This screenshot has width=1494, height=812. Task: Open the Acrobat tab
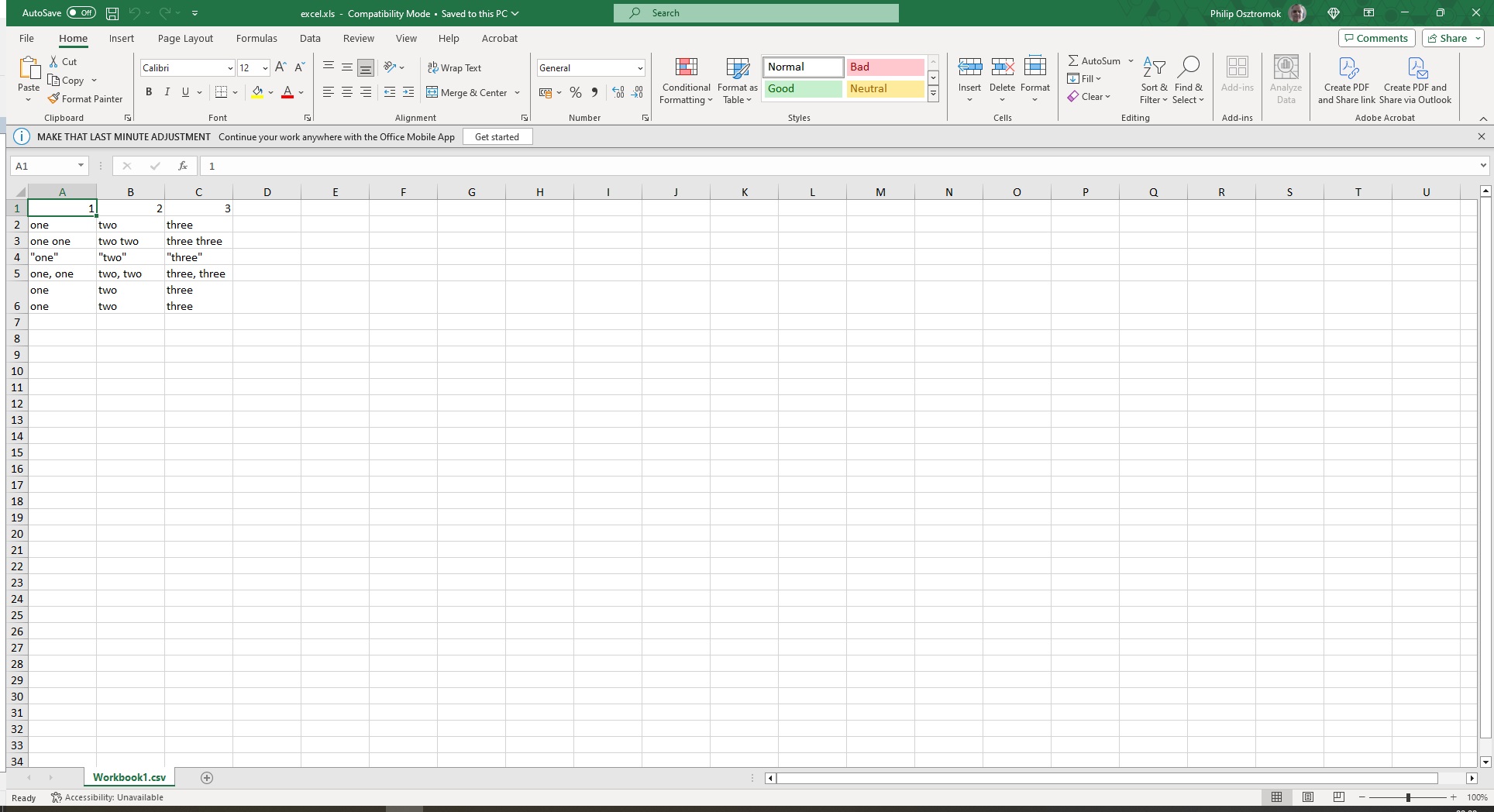tap(500, 38)
